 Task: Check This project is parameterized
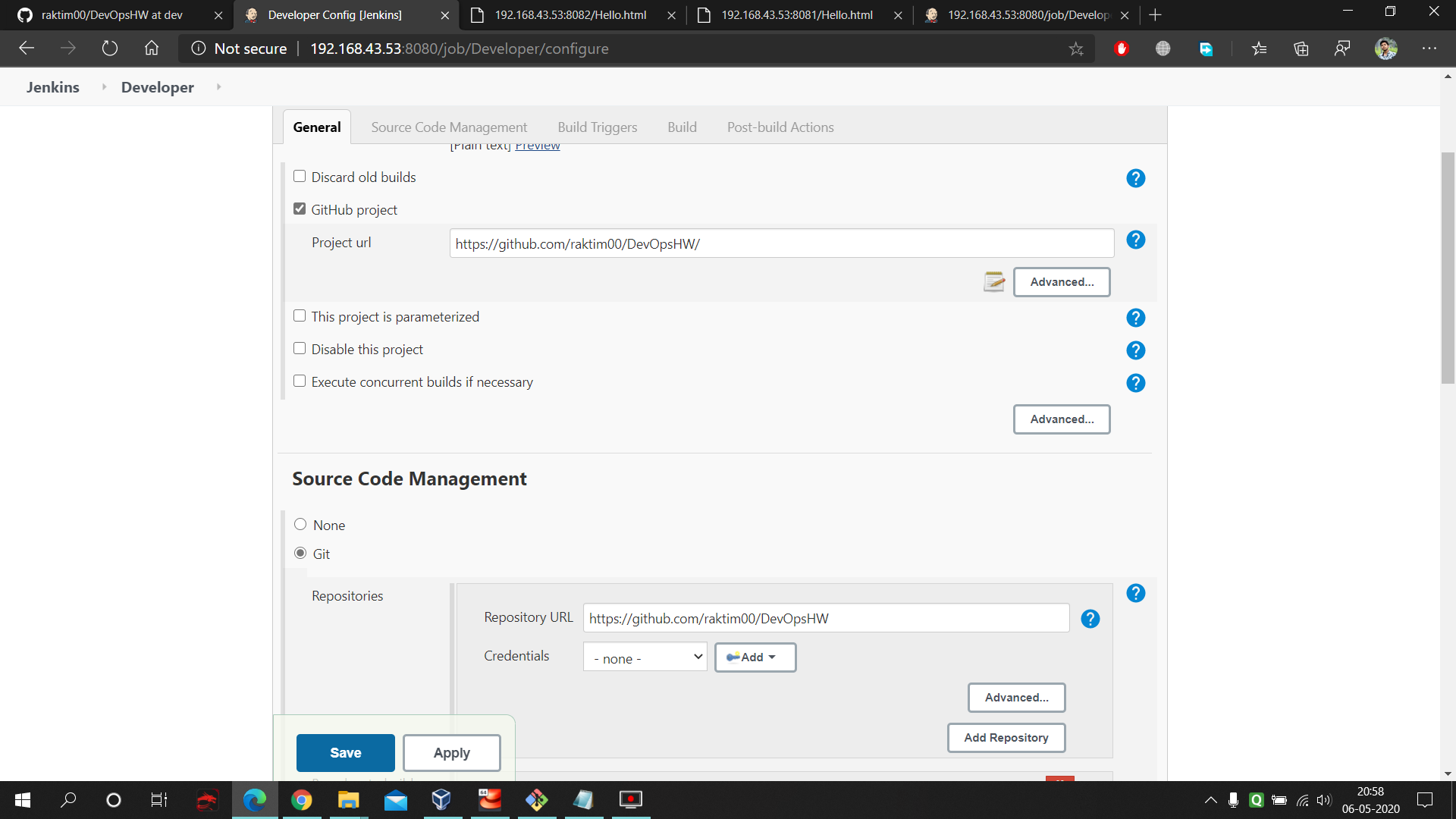(x=300, y=316)
